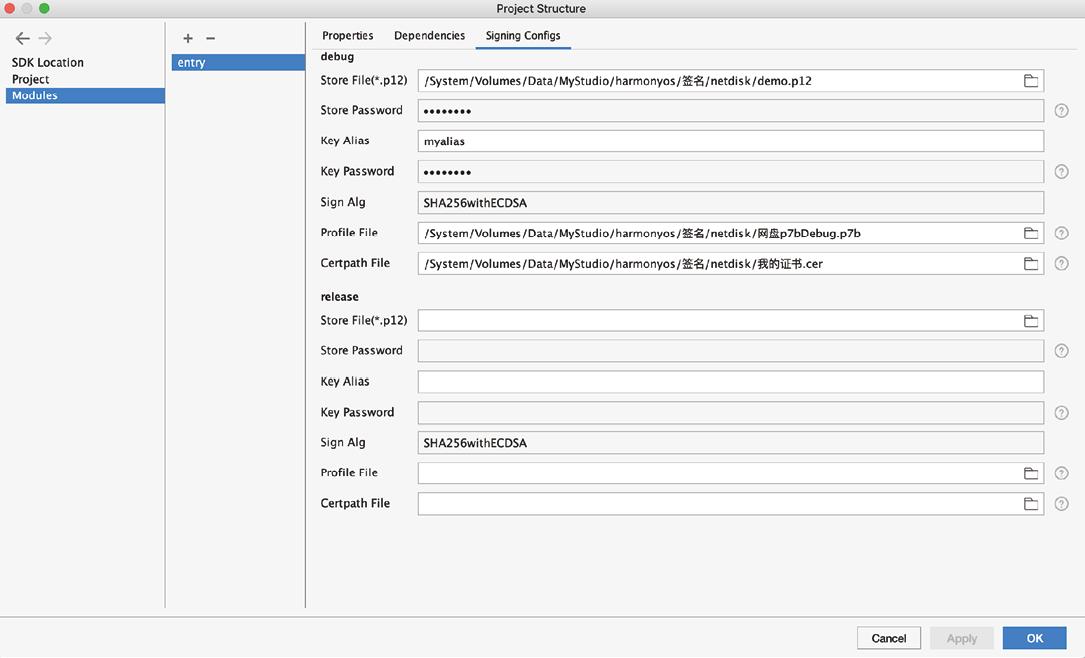The height and width of the screenshot is (658, 1085).
Task: Browse for release Store File folder icon
Action: click(x=1030, y=321)
